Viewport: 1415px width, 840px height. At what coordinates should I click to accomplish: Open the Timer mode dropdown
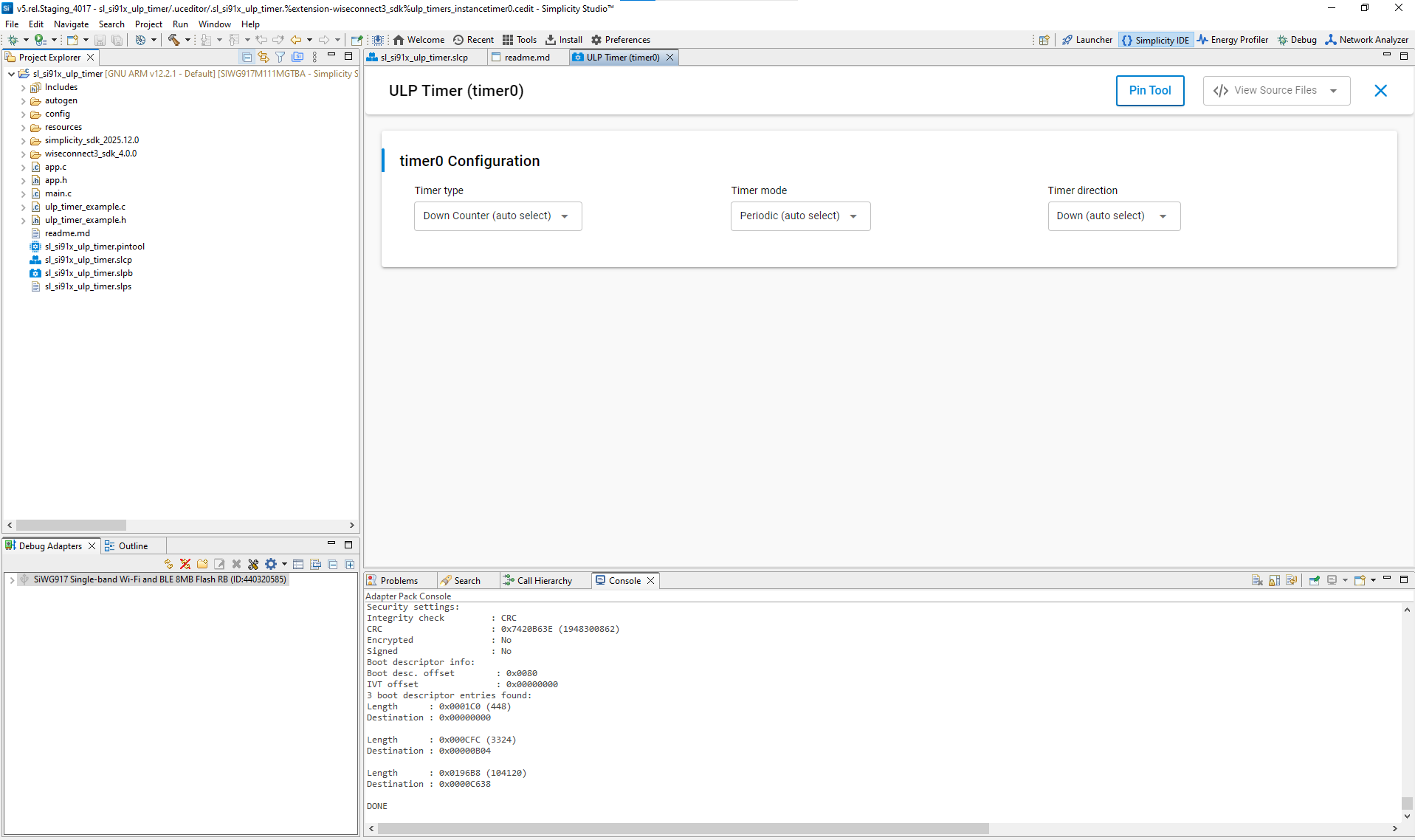point(800,216)
